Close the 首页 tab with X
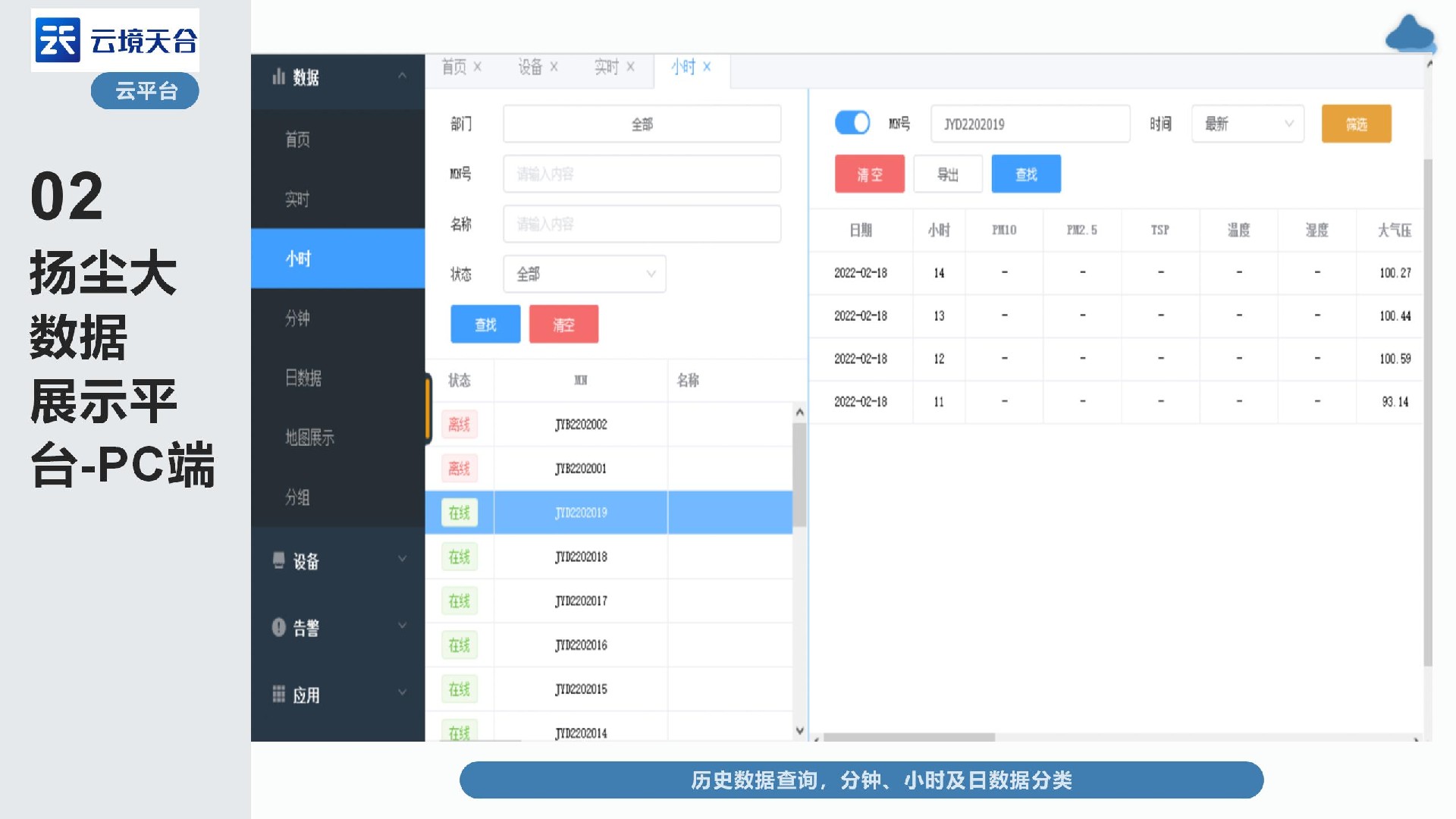 click(x=478, y=67)
